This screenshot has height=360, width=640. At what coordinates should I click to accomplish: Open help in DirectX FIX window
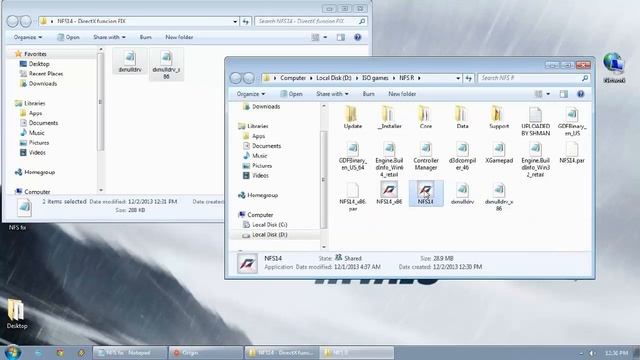358,37
